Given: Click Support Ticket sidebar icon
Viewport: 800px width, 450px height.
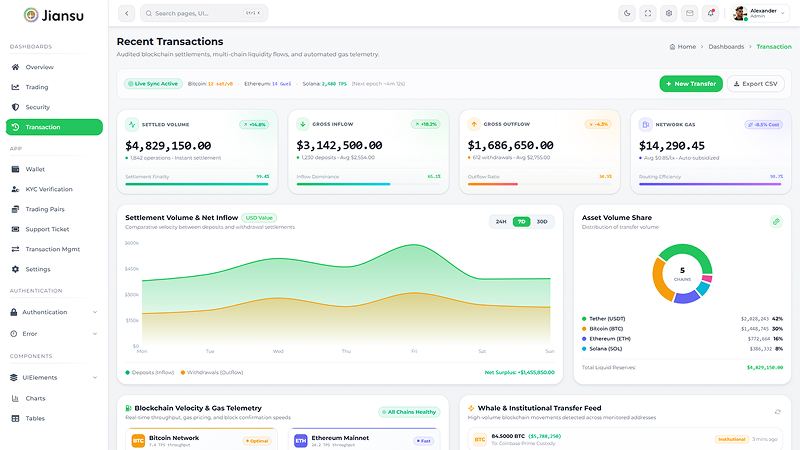Looking at the screenshot, I should tap(15, 229).
